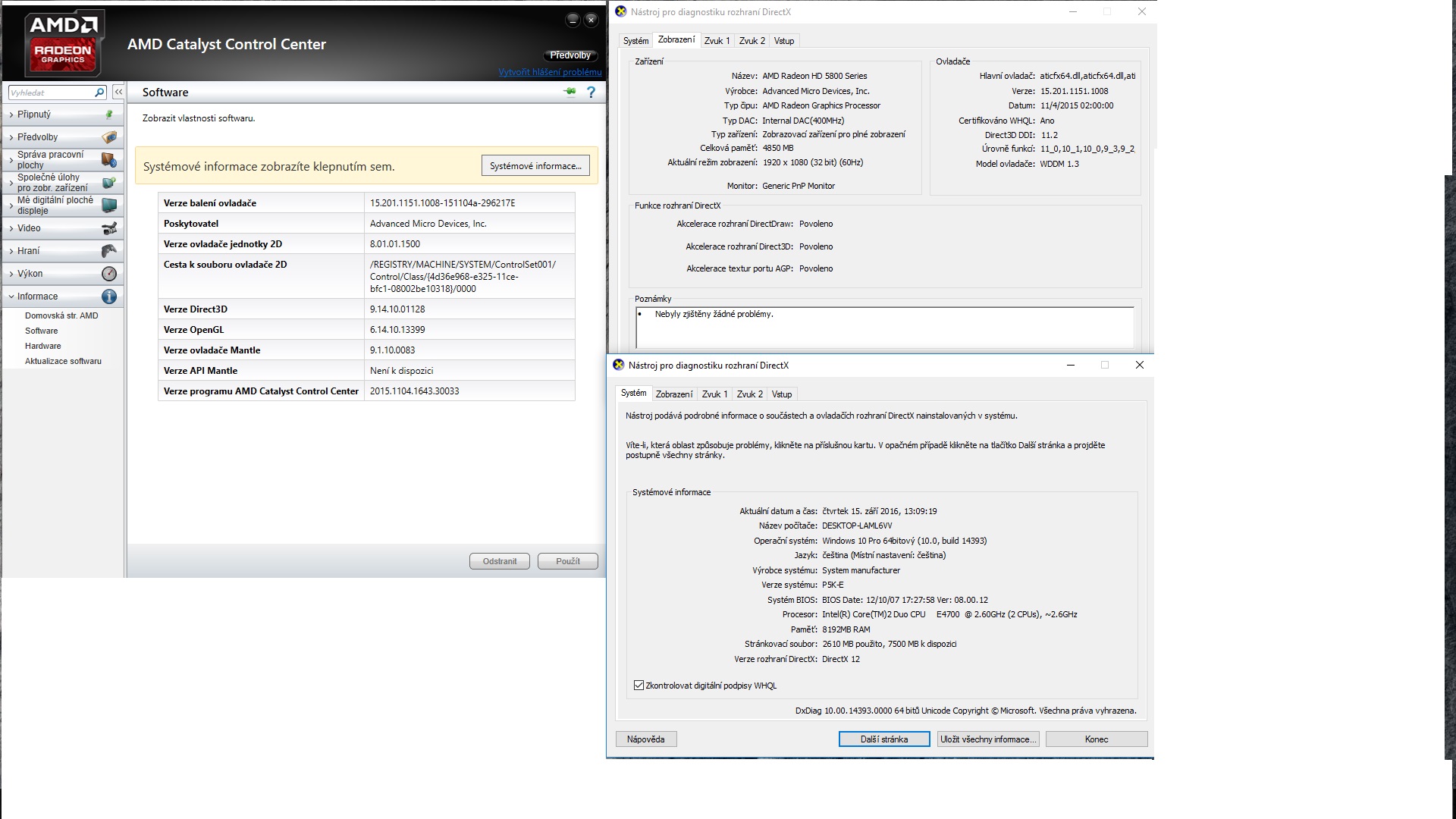This screenshot has height=819, width=1456.
Task: Click the blue info icon beside Informace
Action: click(x=109, y=297)
